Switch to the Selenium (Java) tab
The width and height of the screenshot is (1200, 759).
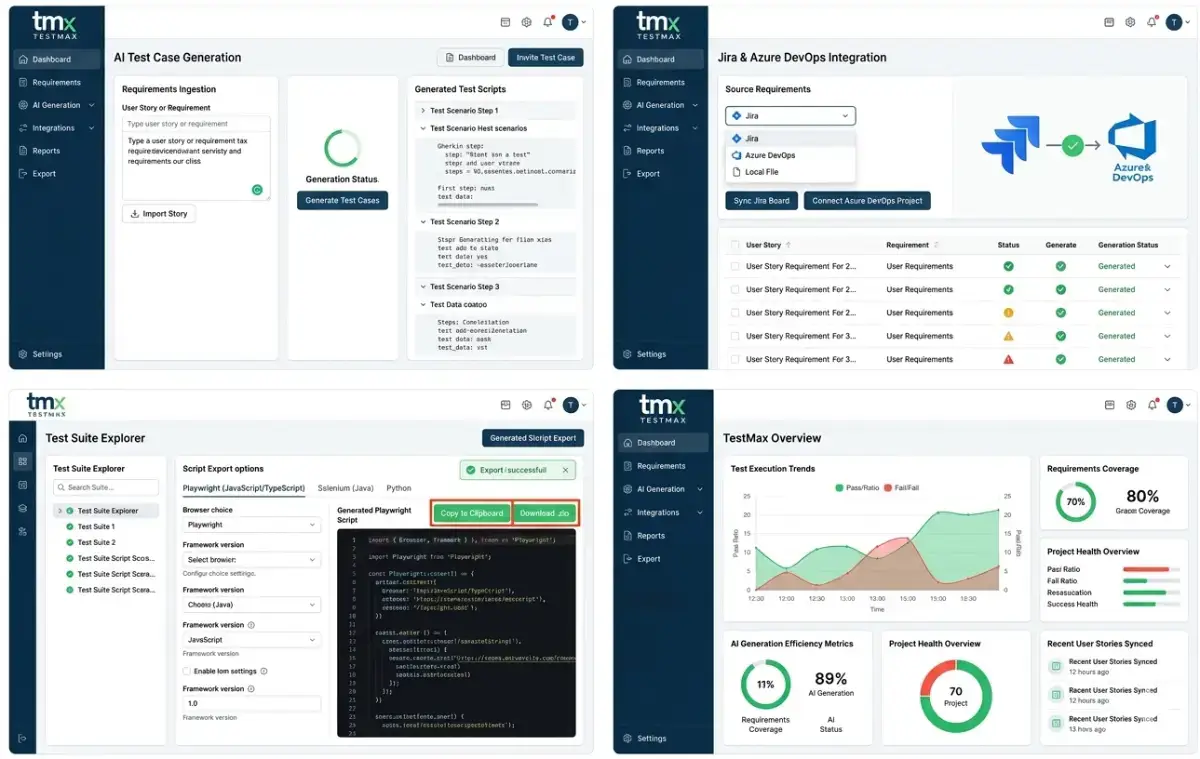346,488
